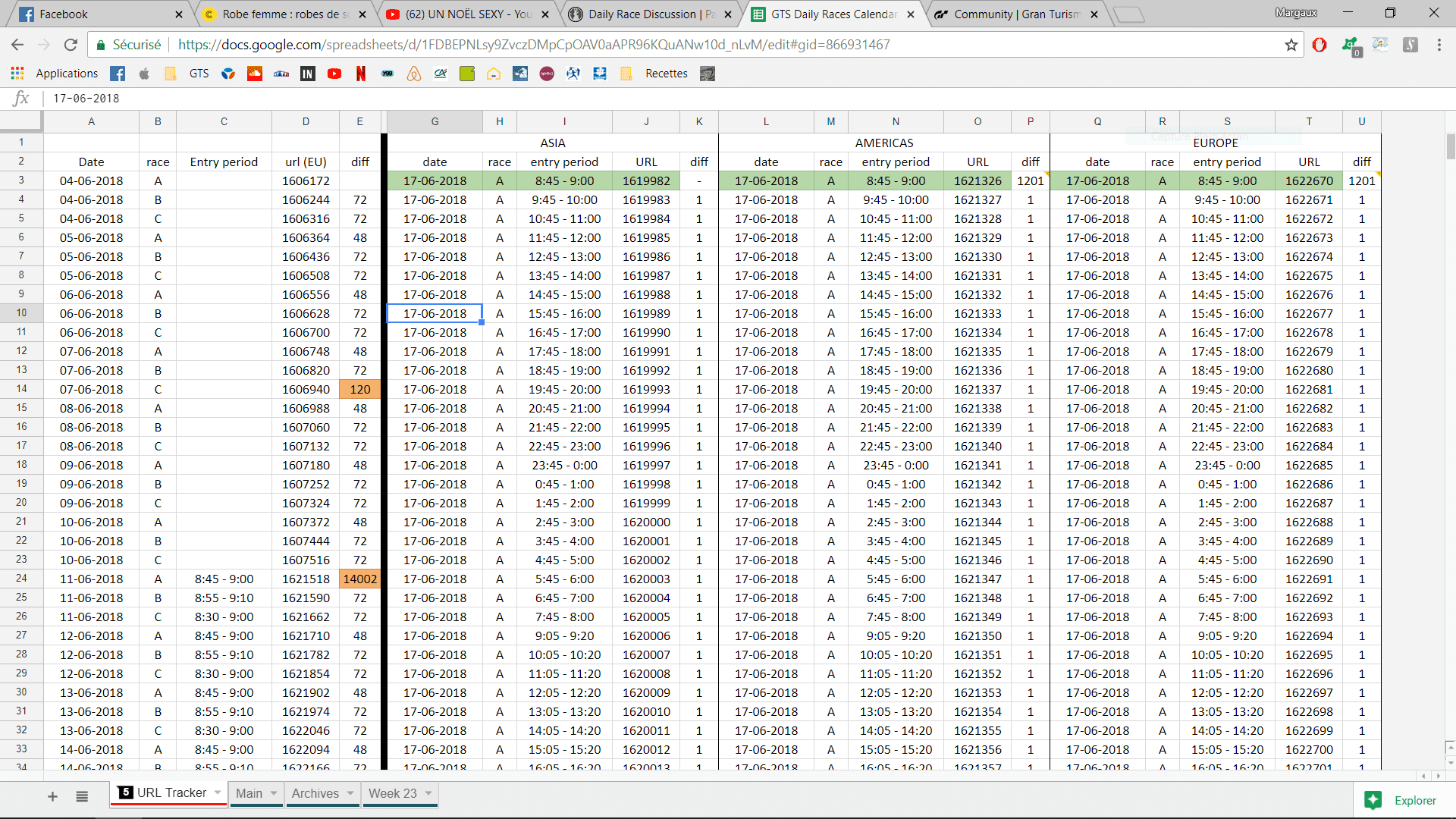Close the Robe femme browser tab
1456x819 pixels.
coord(362,14)
